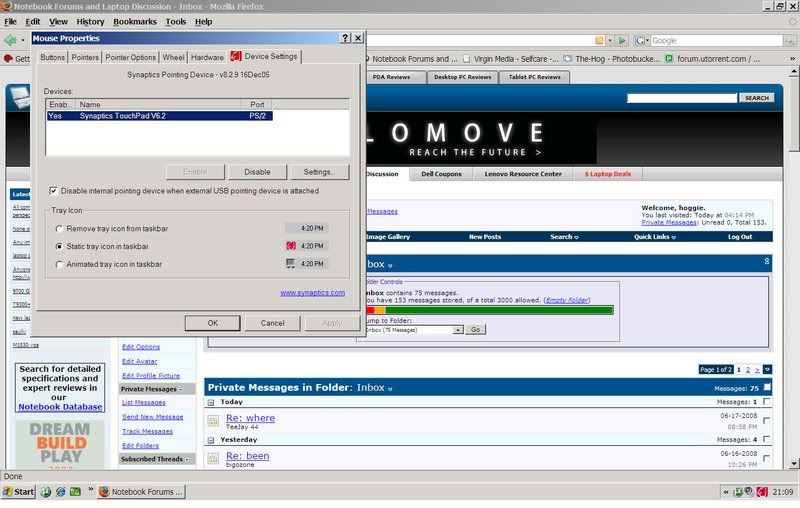
Task: Check the box for Re: been message
Action: click(766, 459)
